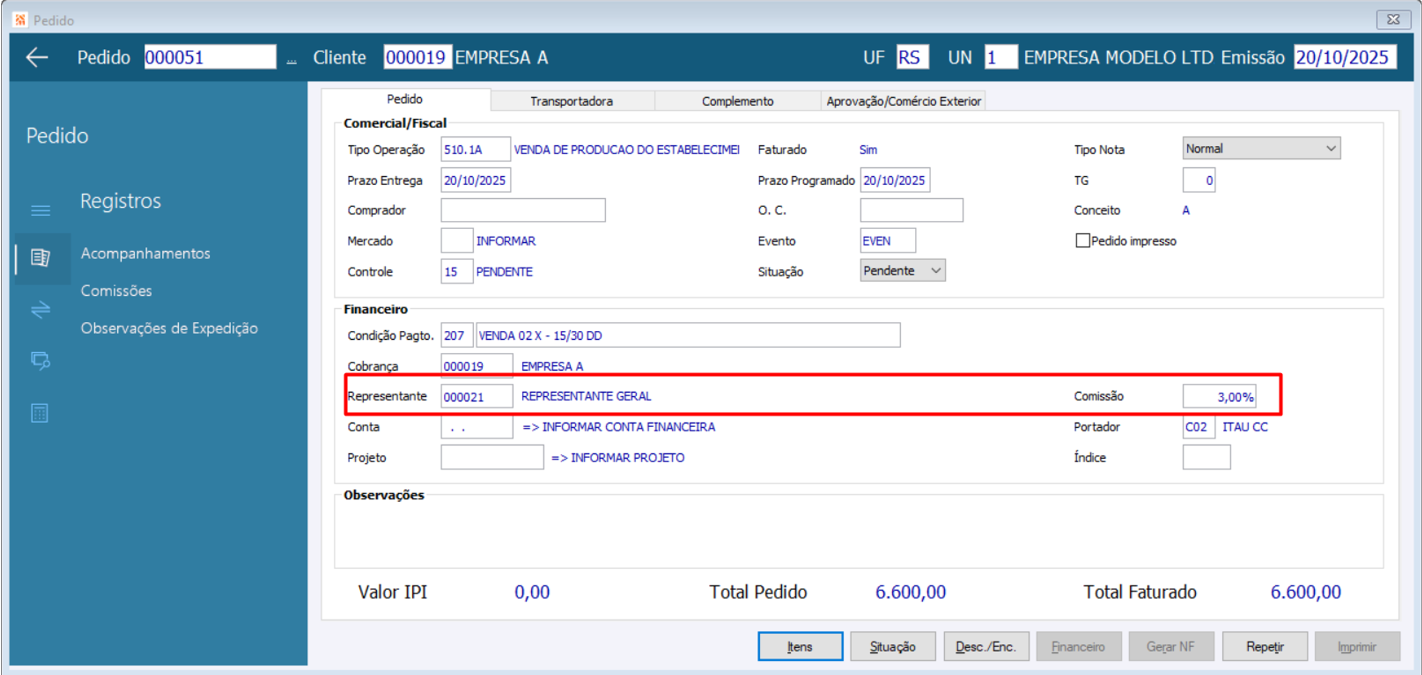1422x675 pixels.
Task: Open the hamburger menu icon in sidebar
Action: [40, 210]
